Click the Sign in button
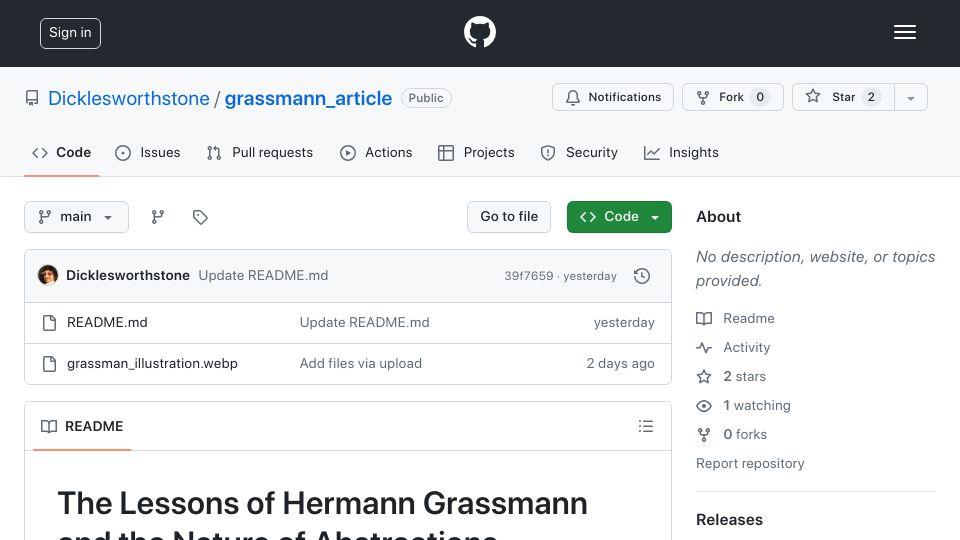960x540 pixels. point(70,33)
